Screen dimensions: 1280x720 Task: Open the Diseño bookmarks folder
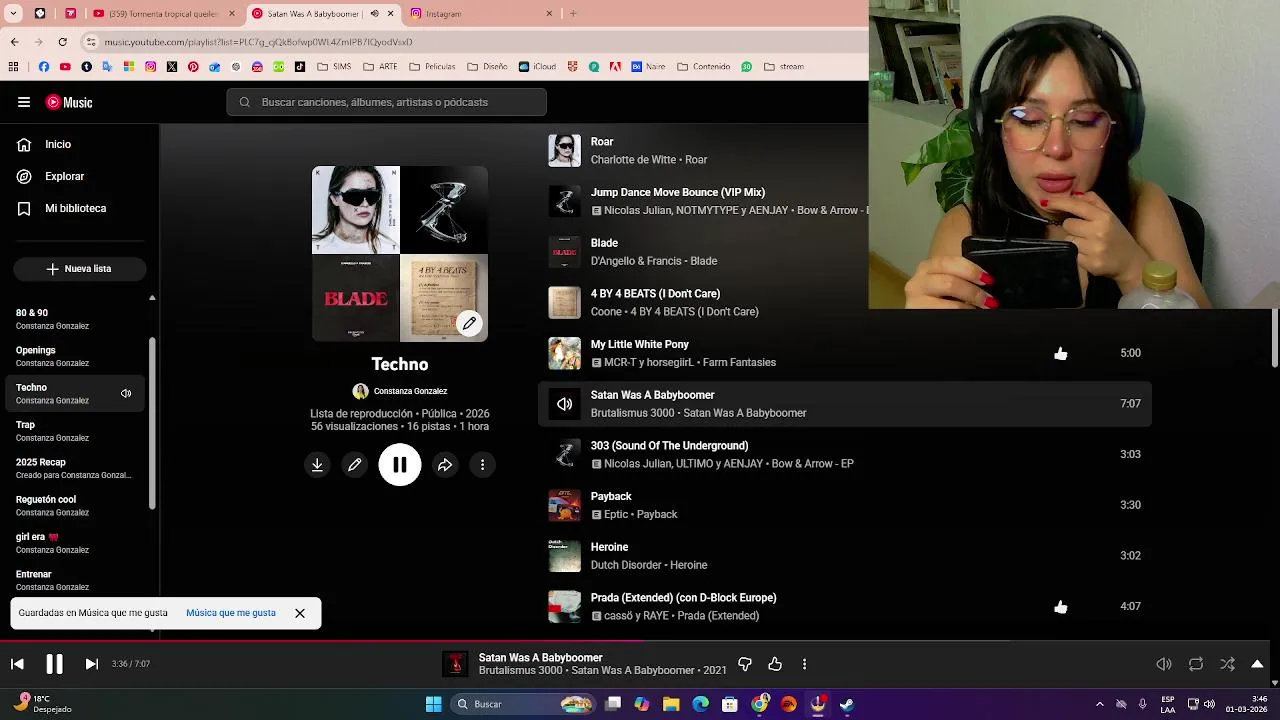point(488,67)
